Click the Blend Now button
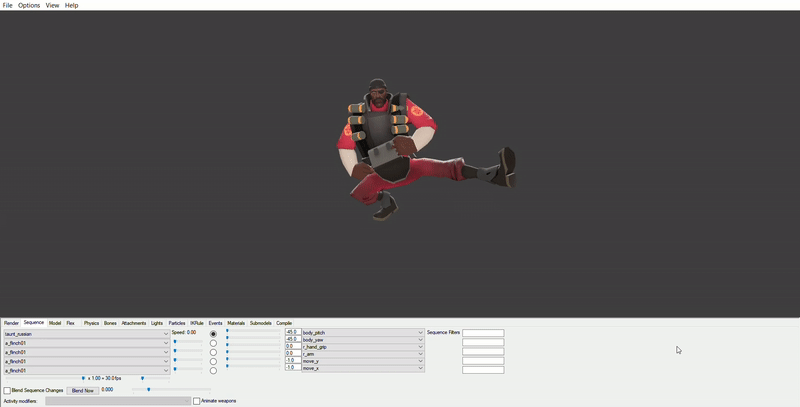This screenshot has width=800, height=407. [83, 390]
